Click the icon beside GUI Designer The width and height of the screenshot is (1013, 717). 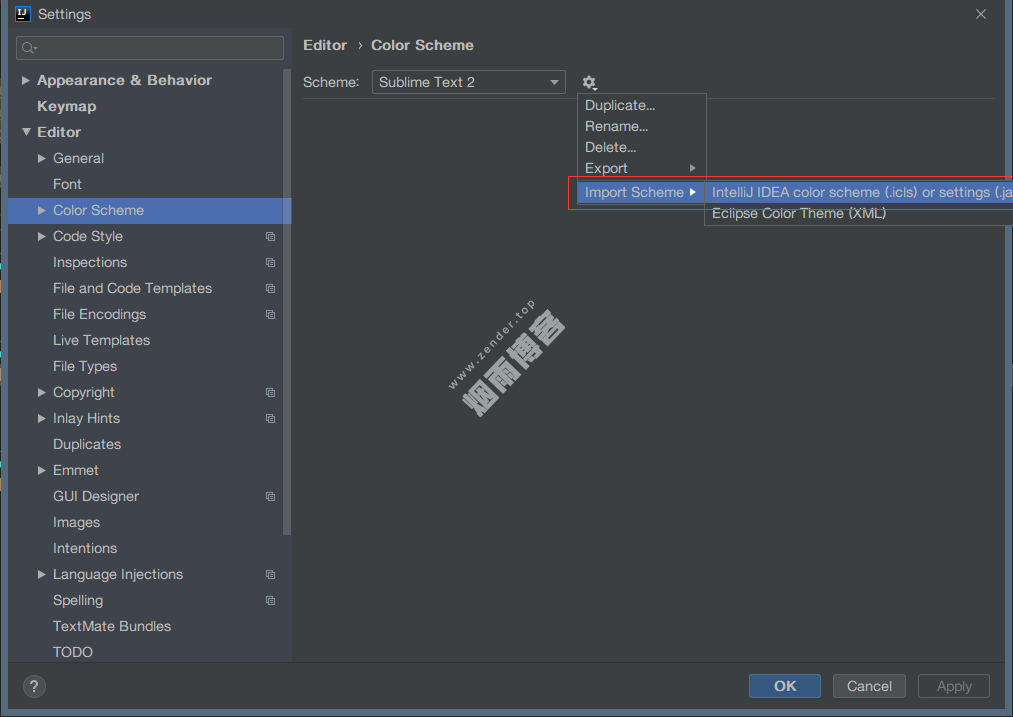(270, 497)
